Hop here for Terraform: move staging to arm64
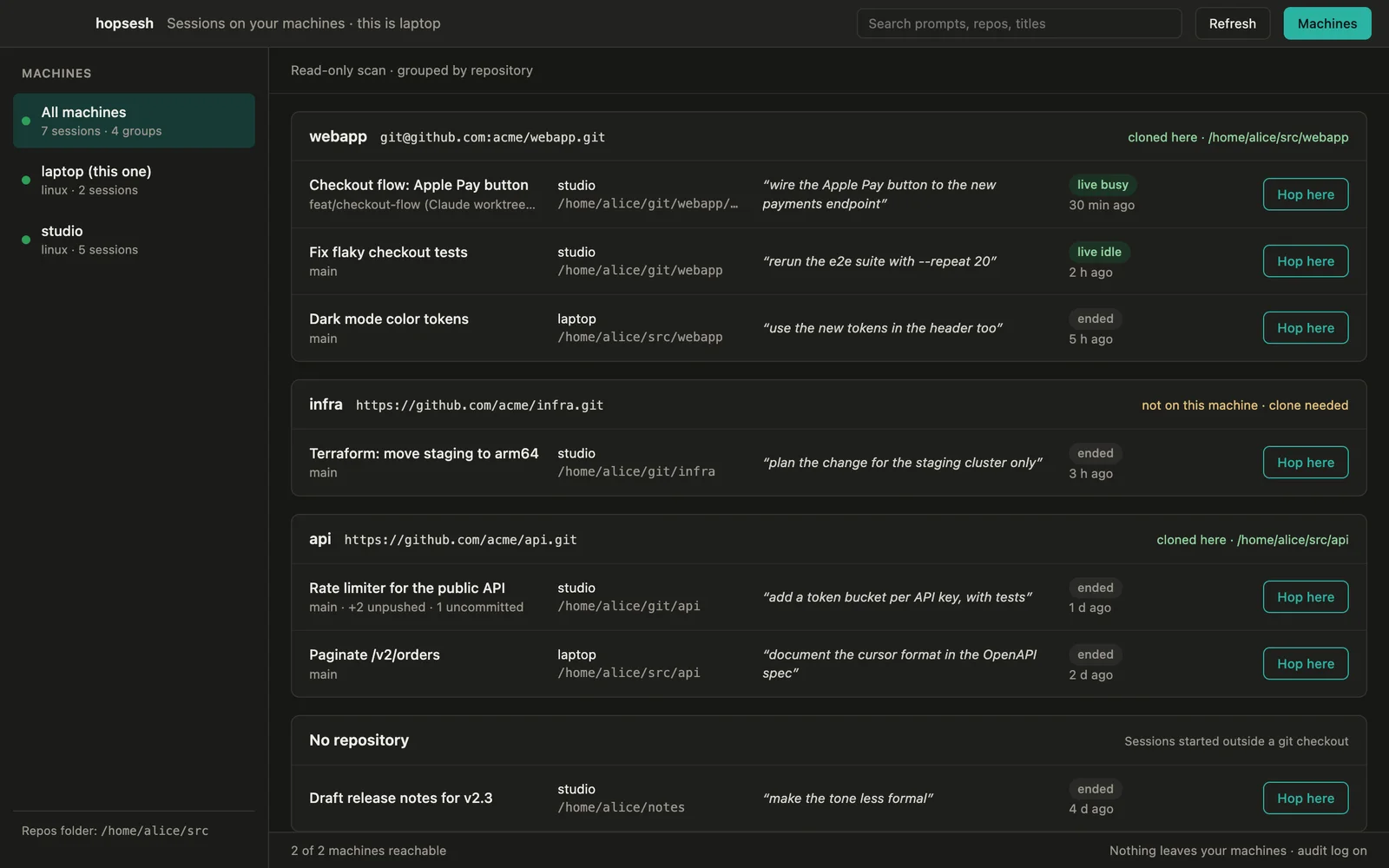Screen dimensions: 1389x868 tap(1305, 463)
